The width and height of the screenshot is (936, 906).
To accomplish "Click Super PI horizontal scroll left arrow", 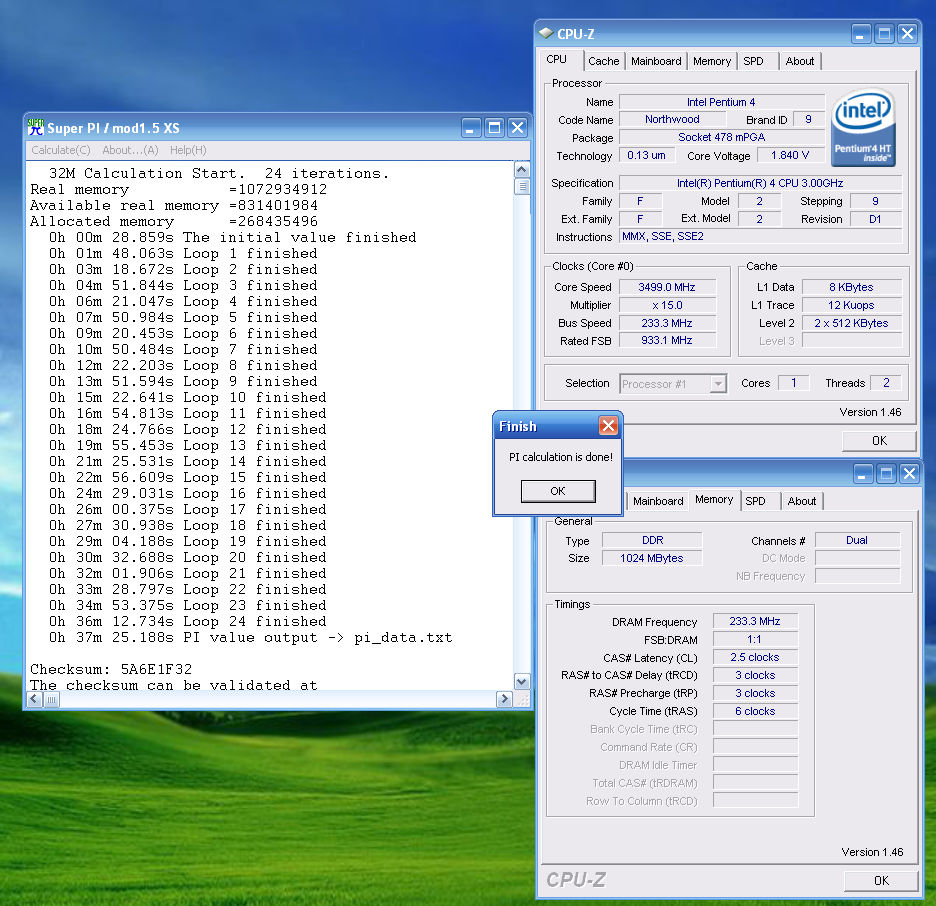I will (x=35, y=699).
